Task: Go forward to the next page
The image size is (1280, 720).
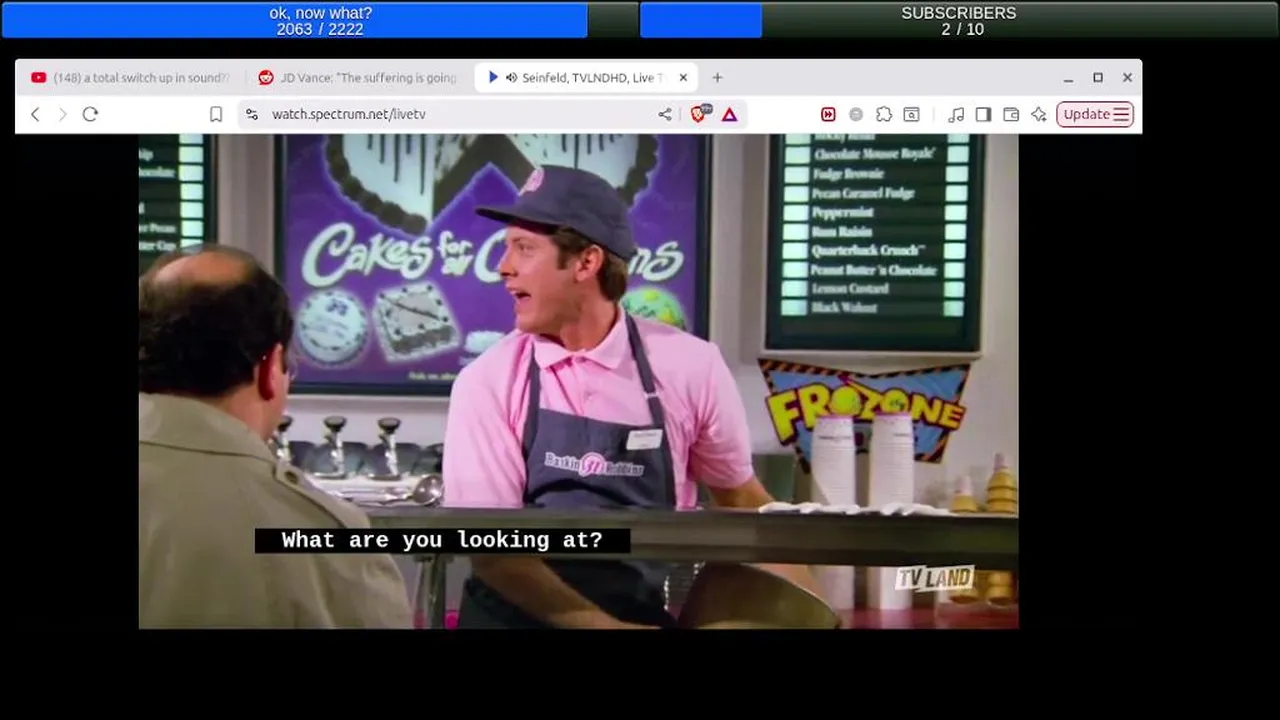Action: pyautogui.click(x=62, y=114)
